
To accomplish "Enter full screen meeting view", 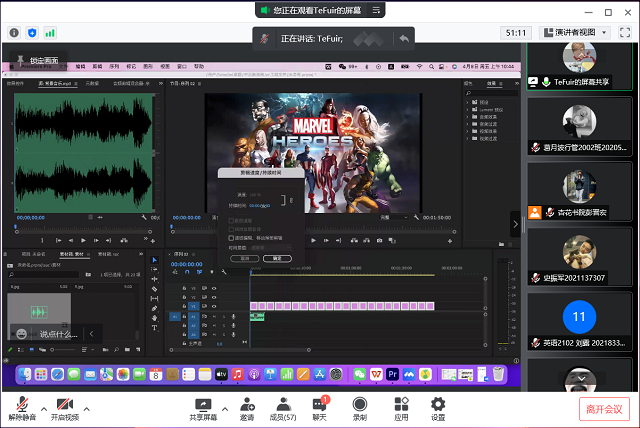I will point(625,32).
